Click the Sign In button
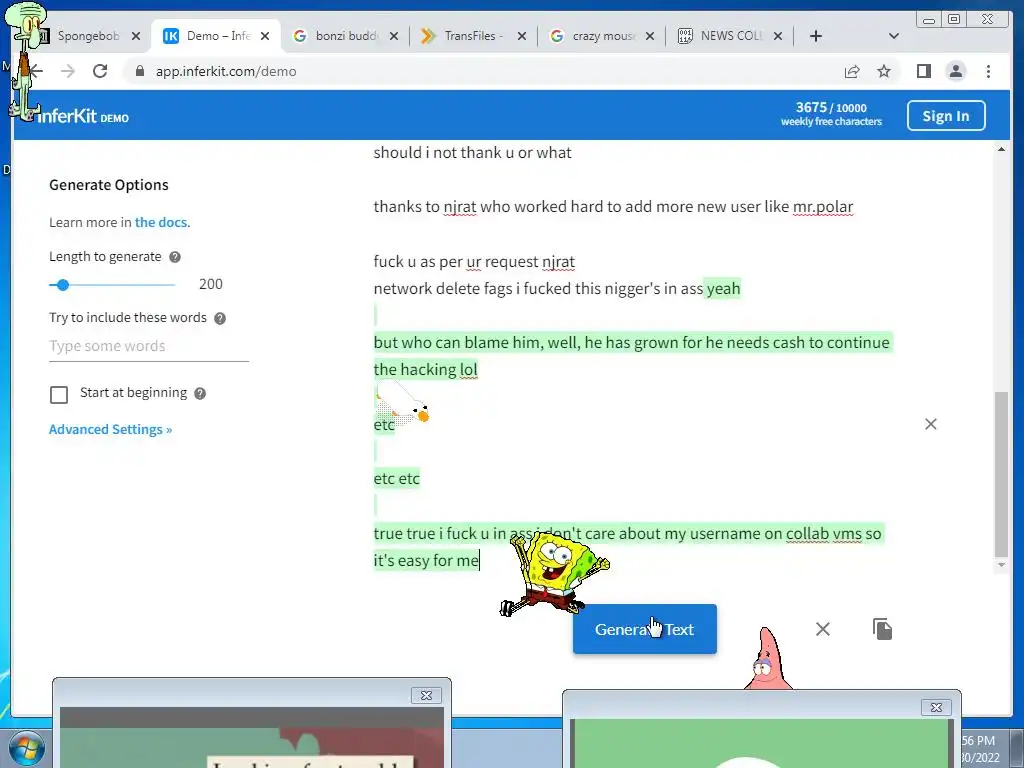This screenshot has height=768, width=1024. click(946, 116)
